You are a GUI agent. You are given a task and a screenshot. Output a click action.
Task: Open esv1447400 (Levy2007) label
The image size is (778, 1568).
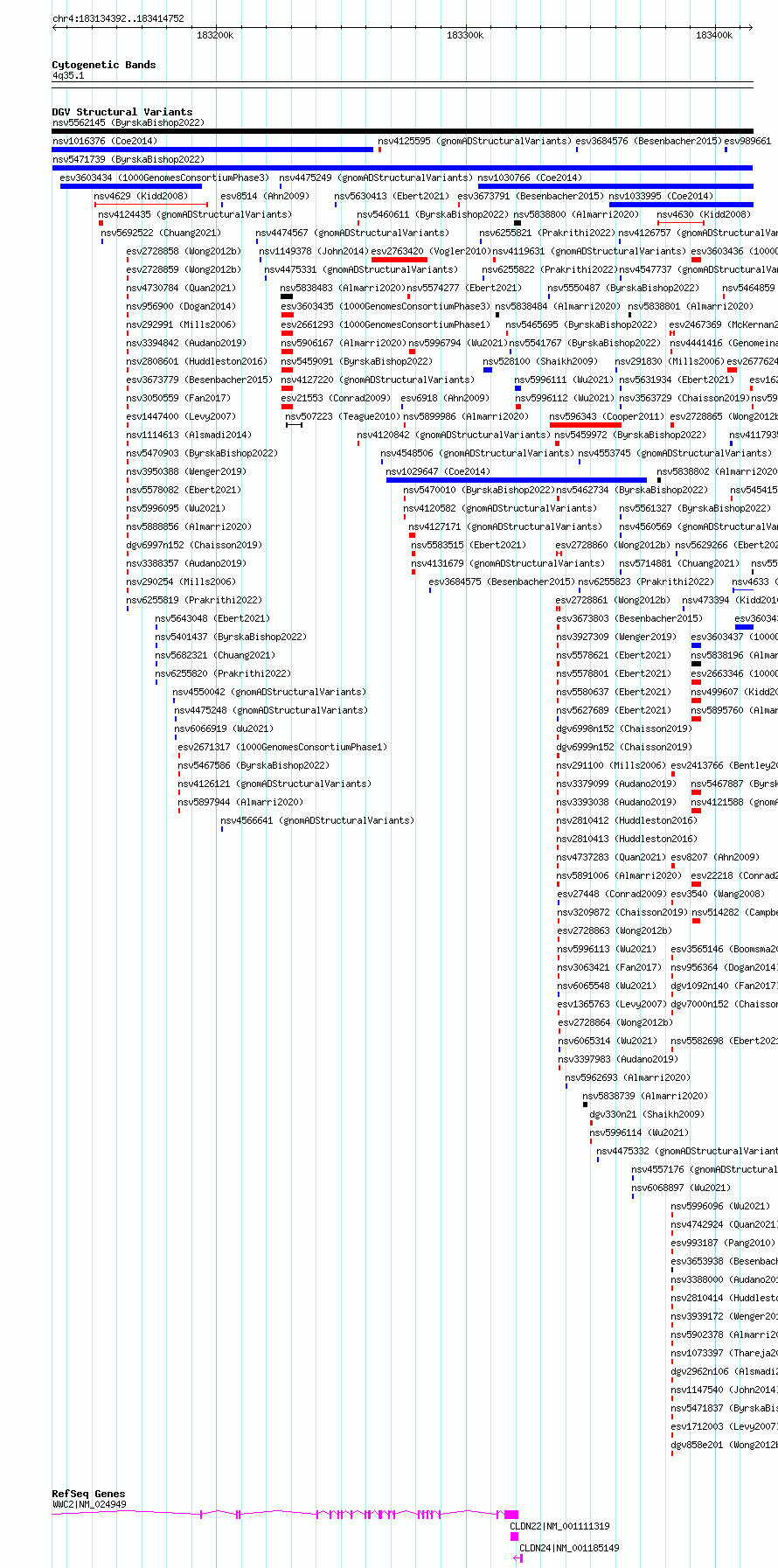coord(180,416)
